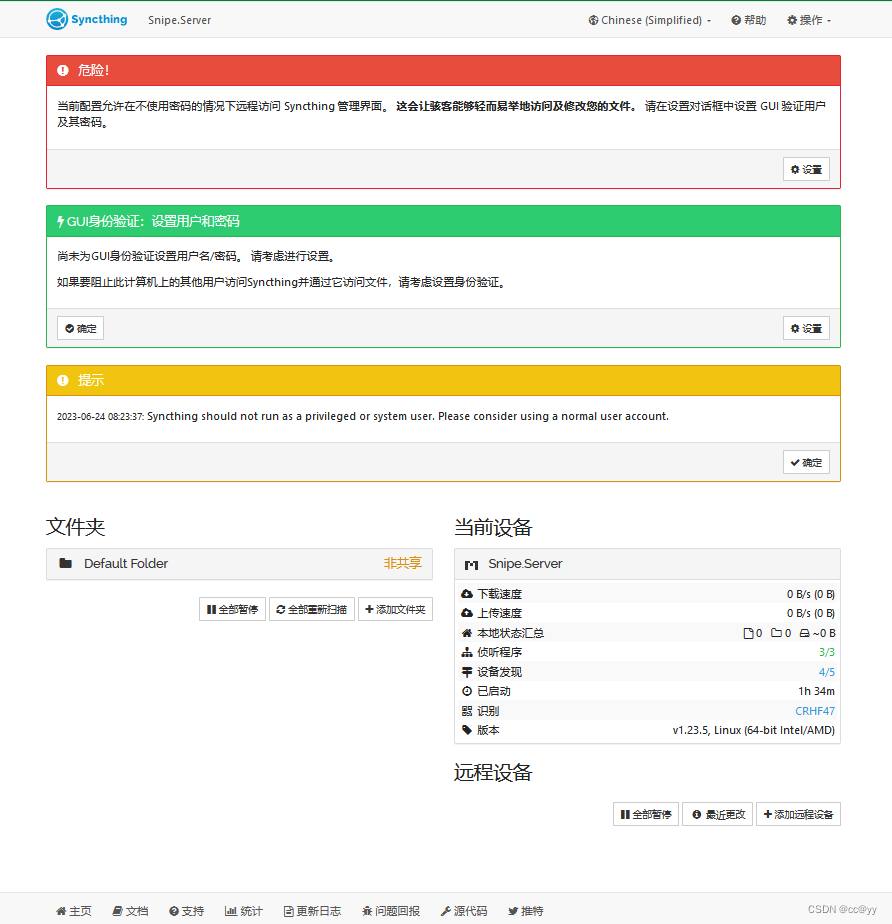
Task: Click 最近更改 recent changes button
Action: click(718, 814)
